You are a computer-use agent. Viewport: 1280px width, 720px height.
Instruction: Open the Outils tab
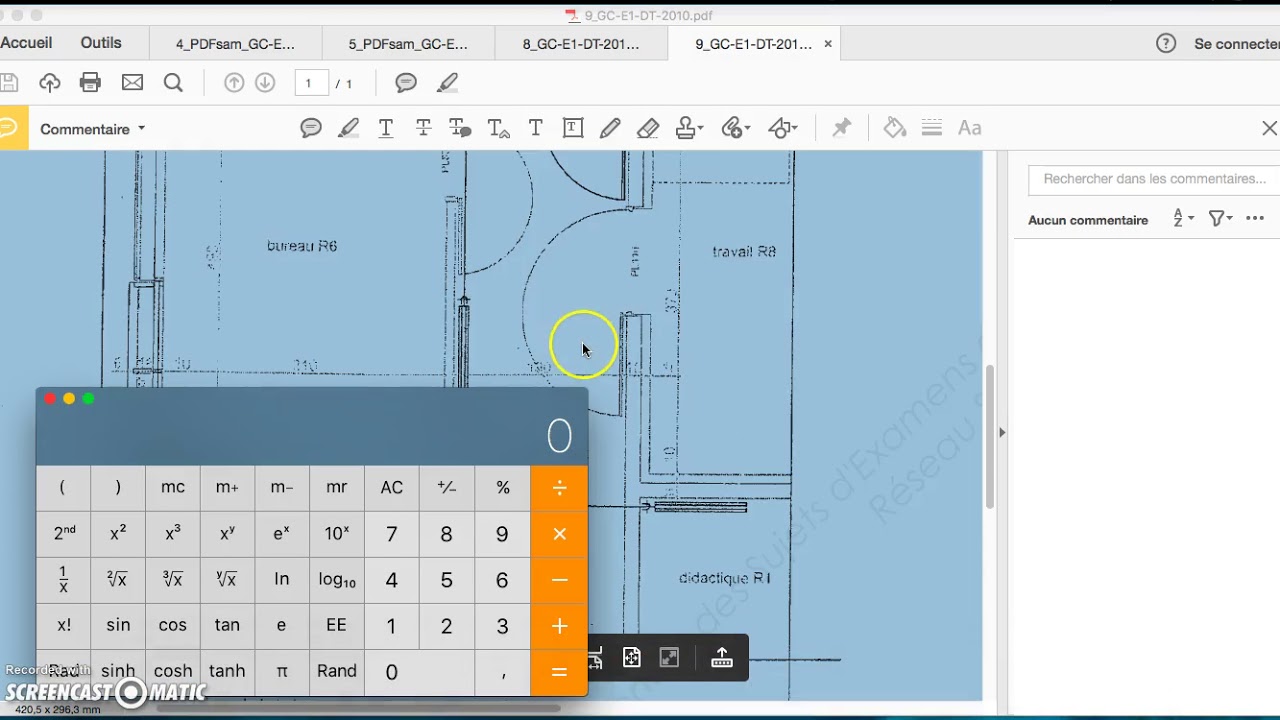point(101,43)
